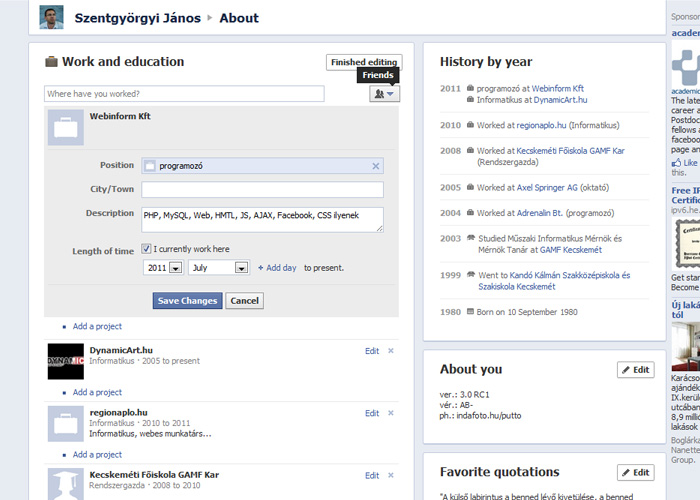Click into the Description text area
700x500 pixels.
click(262, 220)
